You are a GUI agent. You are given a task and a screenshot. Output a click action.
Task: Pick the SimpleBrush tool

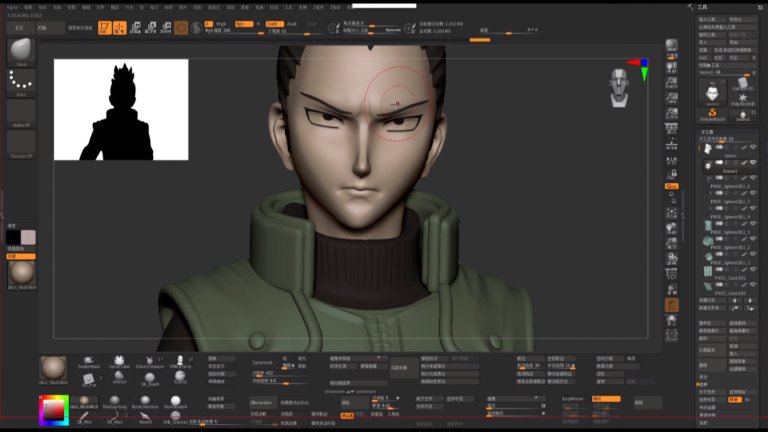(712, 115)
